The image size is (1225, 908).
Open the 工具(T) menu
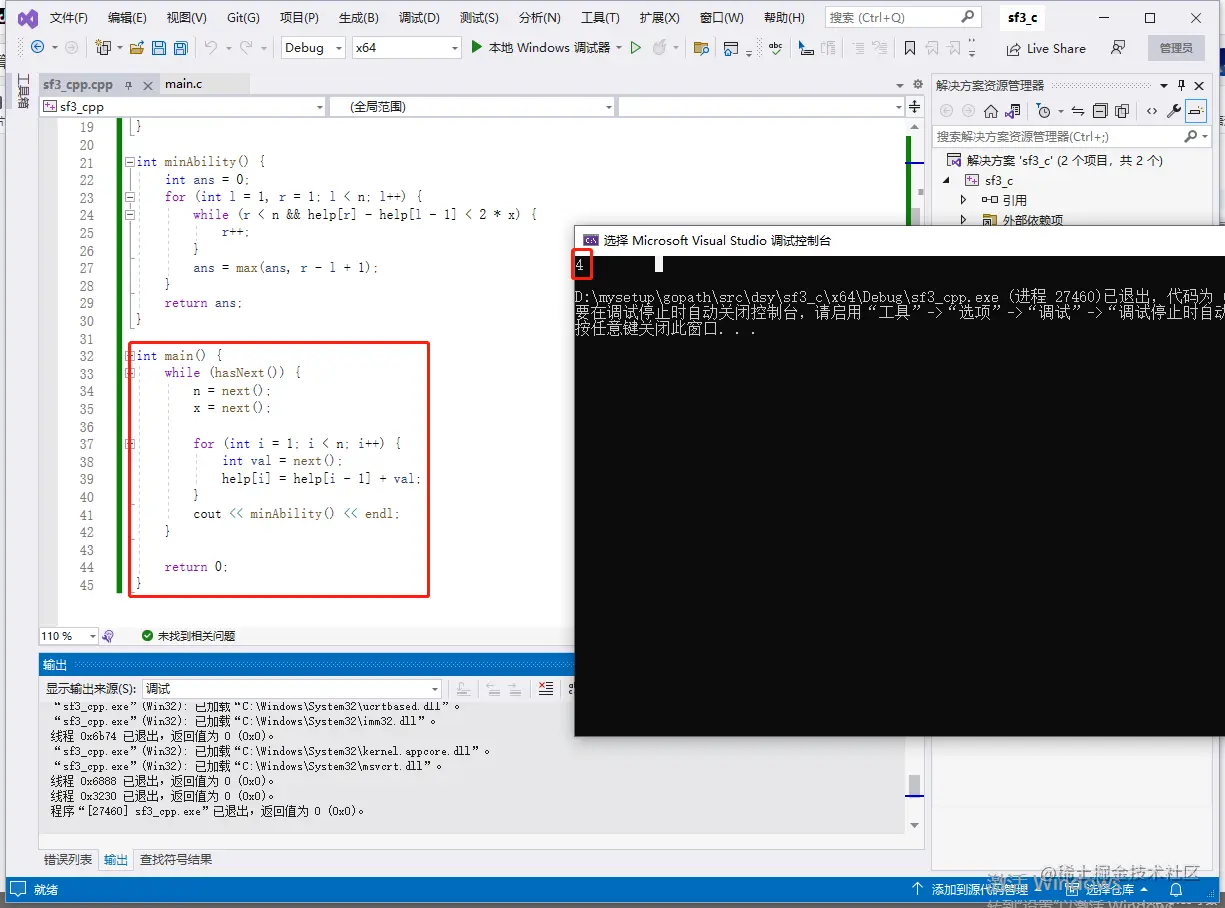[600, 18]
